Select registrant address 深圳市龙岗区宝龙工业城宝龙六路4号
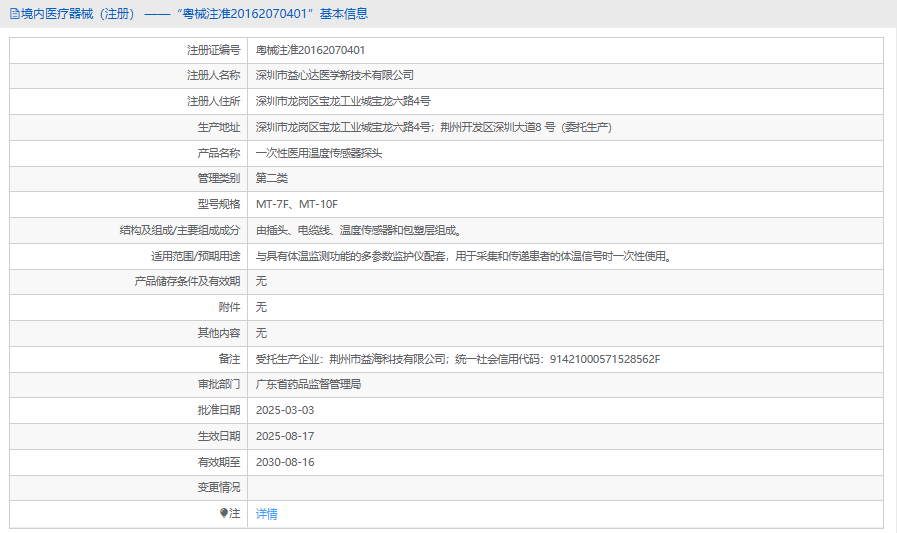This screenshot has height=533, width=898. pyautogui.click(x=343, y=101)
